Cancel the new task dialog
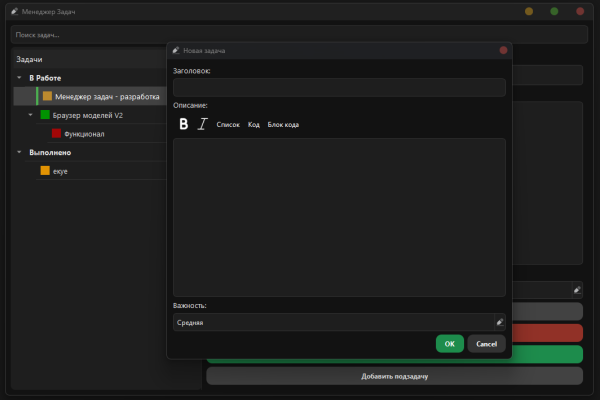The image size is (600, 400). point(486,344)
